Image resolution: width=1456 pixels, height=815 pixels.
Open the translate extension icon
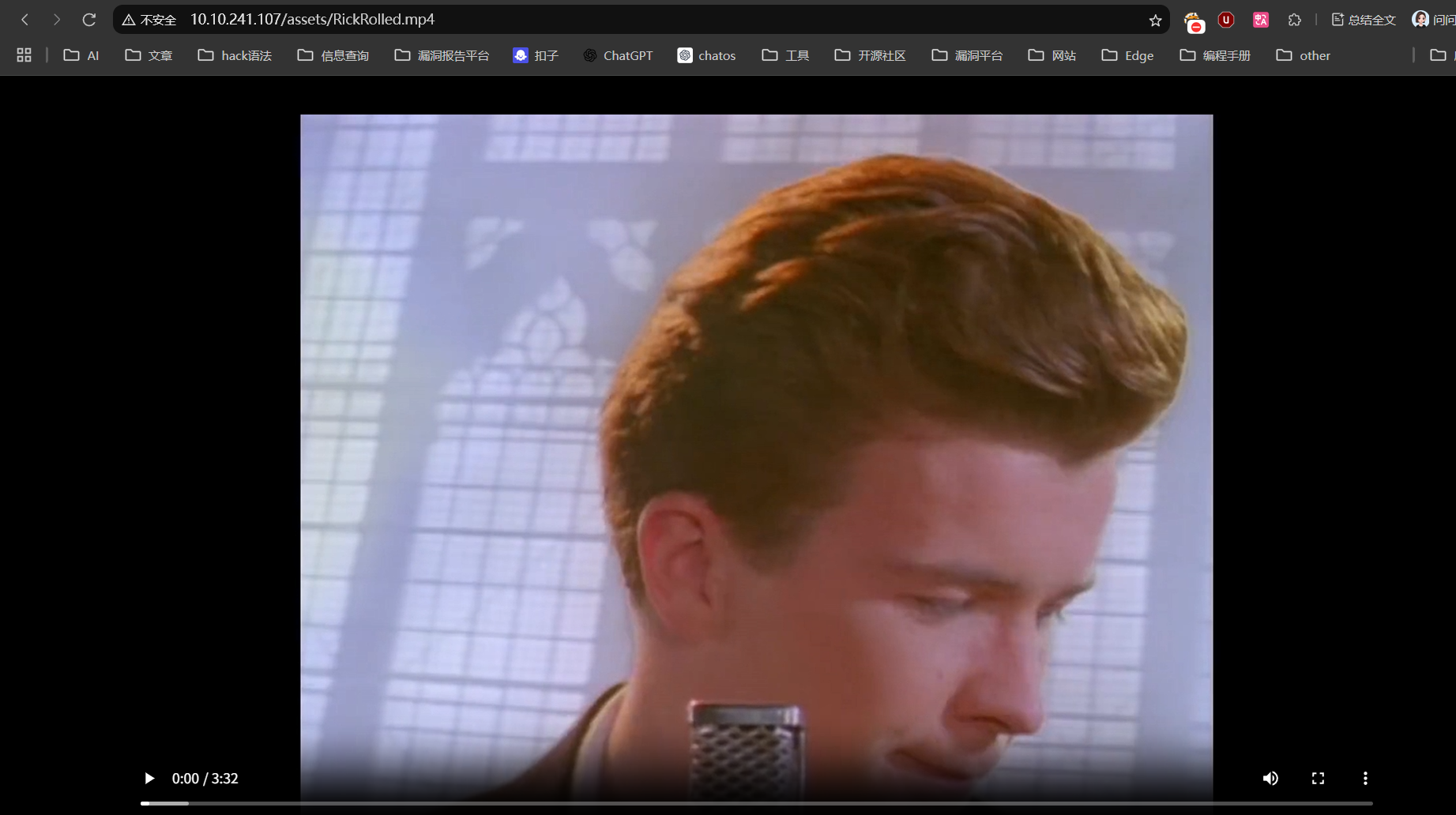click(1261, 20)
